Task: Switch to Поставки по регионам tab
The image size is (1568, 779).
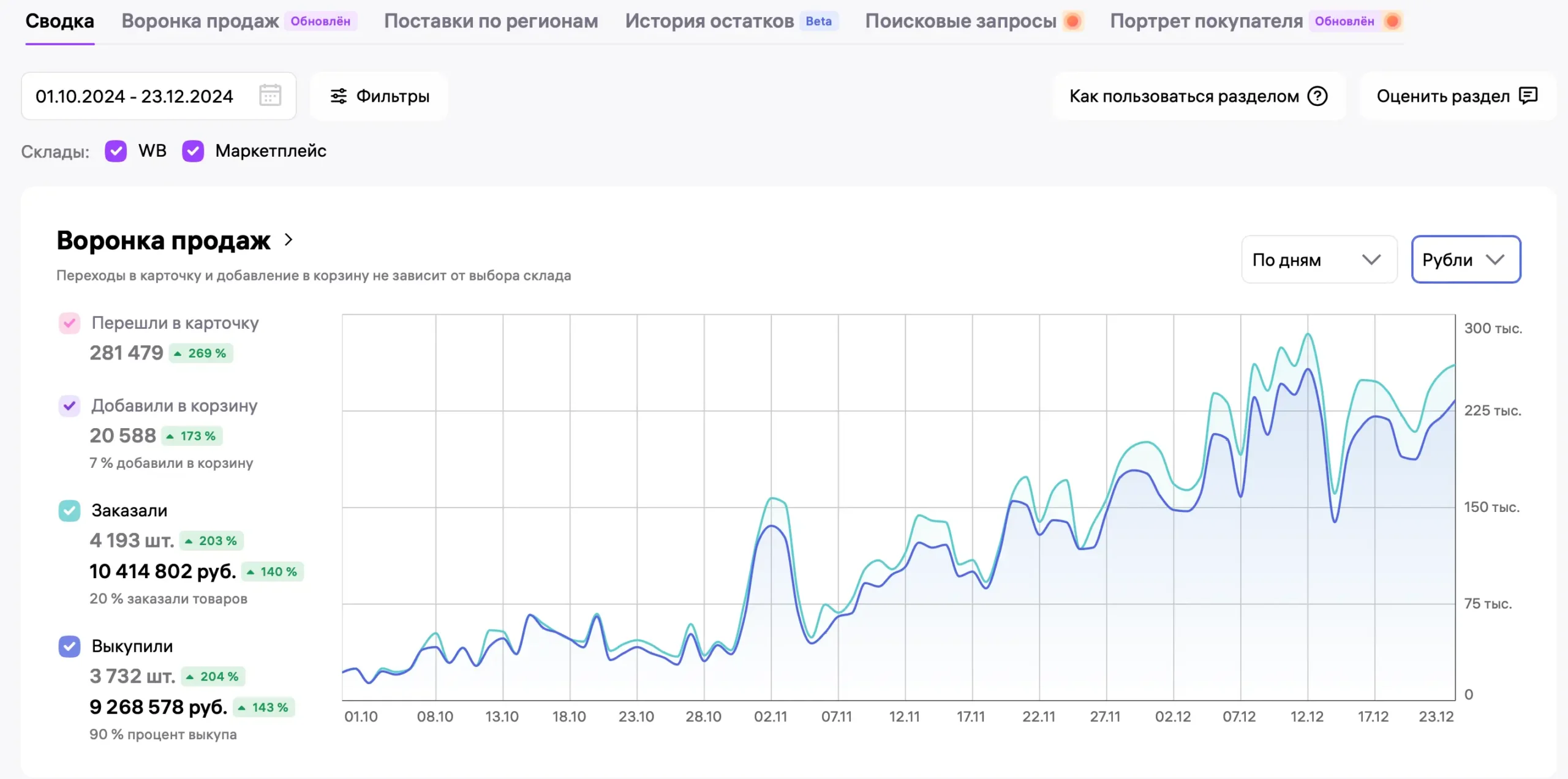Action: tap(491, 21)
